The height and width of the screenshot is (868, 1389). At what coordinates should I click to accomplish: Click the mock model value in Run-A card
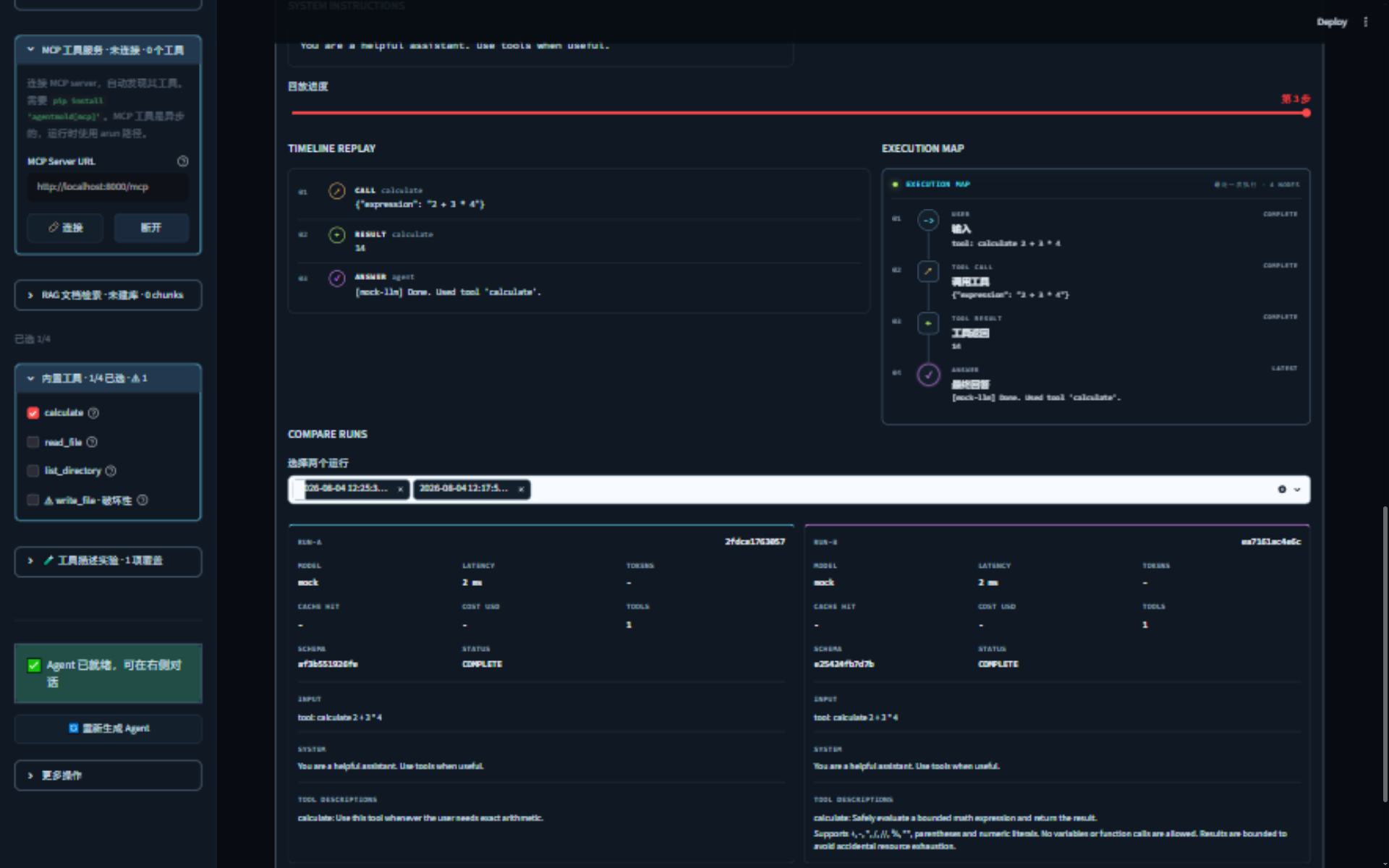[307, 582]
